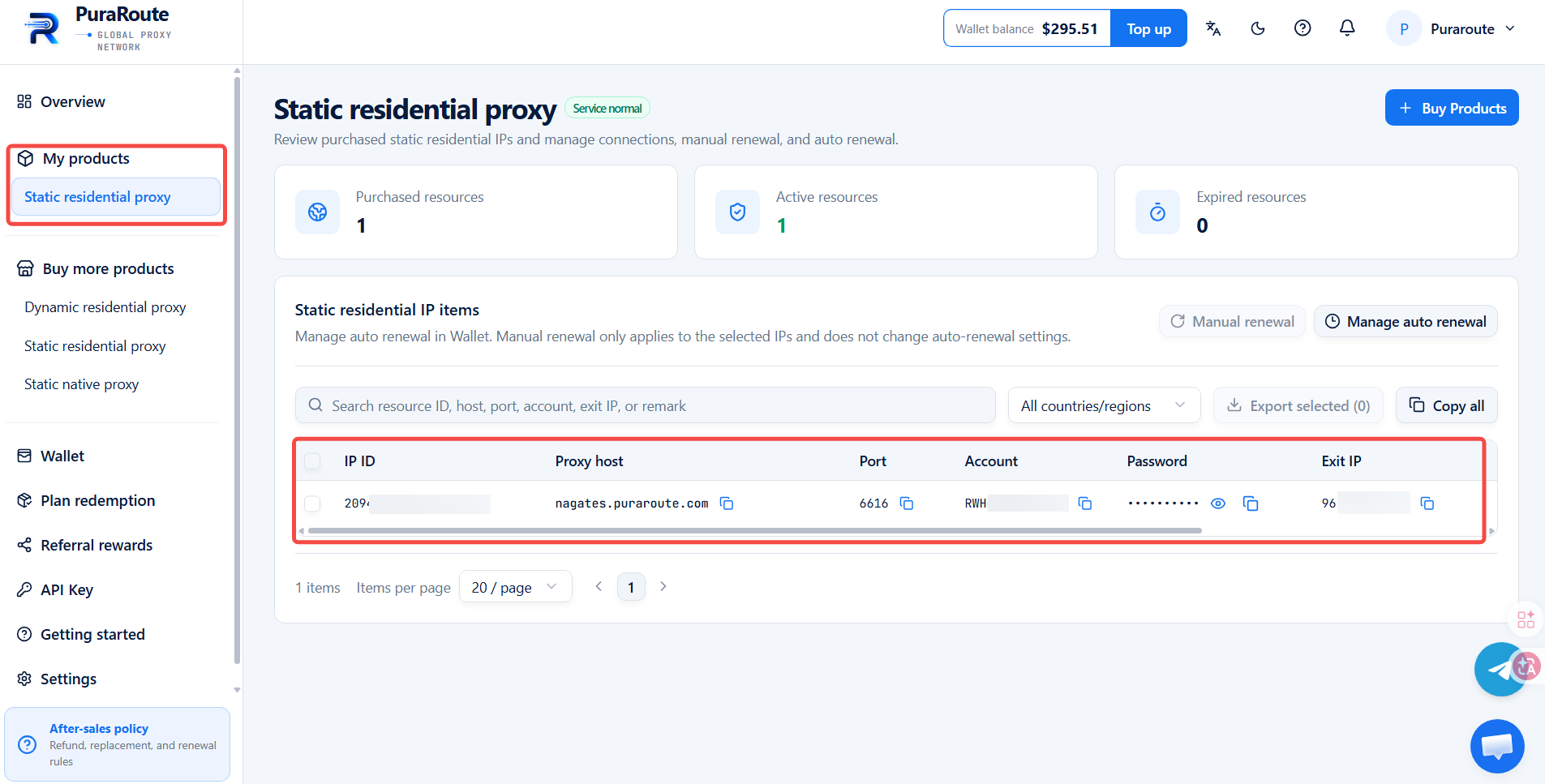This screenshot has height=784, width=1545.
Task: Open the 20 / page dropdown
Action: tap(515, 587)
